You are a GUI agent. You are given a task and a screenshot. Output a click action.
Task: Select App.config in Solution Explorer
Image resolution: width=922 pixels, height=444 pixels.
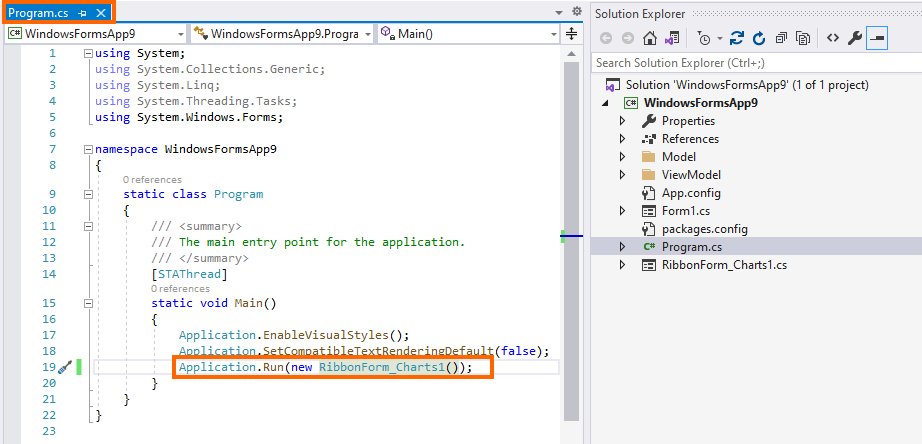[692, 193]
